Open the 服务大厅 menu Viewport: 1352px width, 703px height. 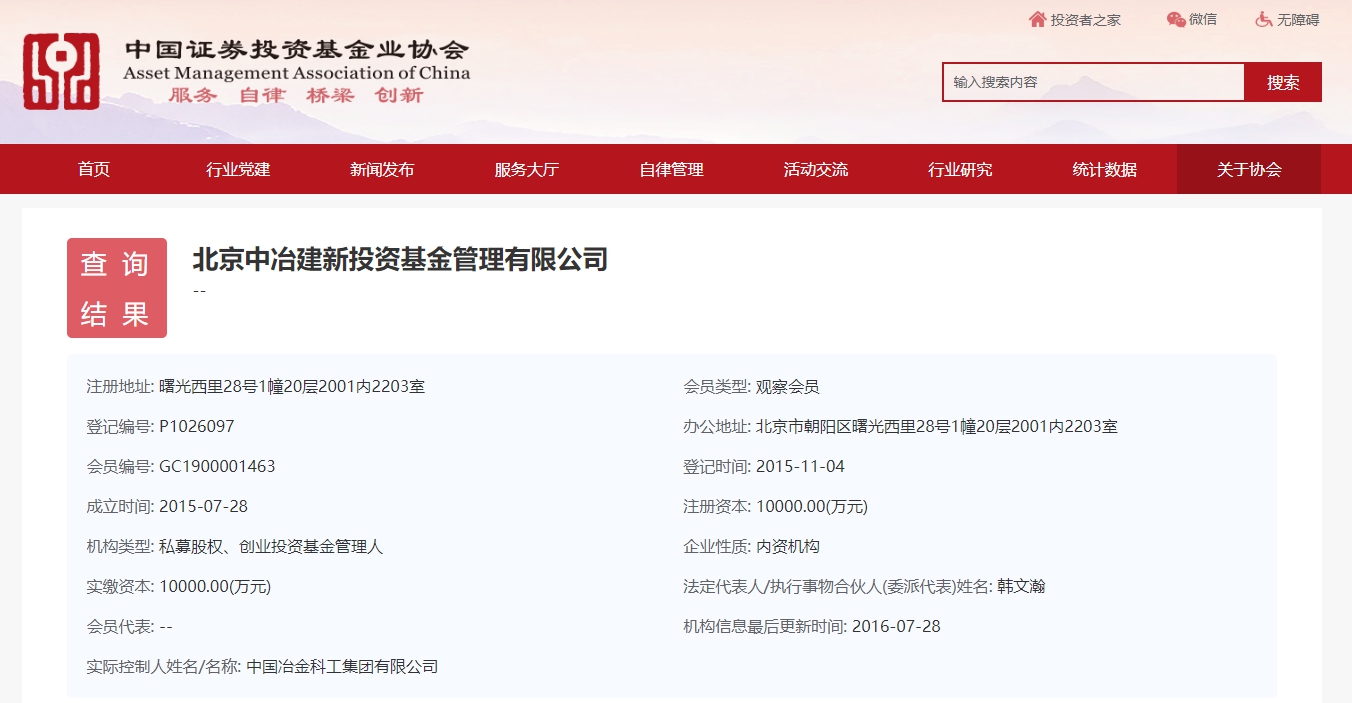[526, 169]
